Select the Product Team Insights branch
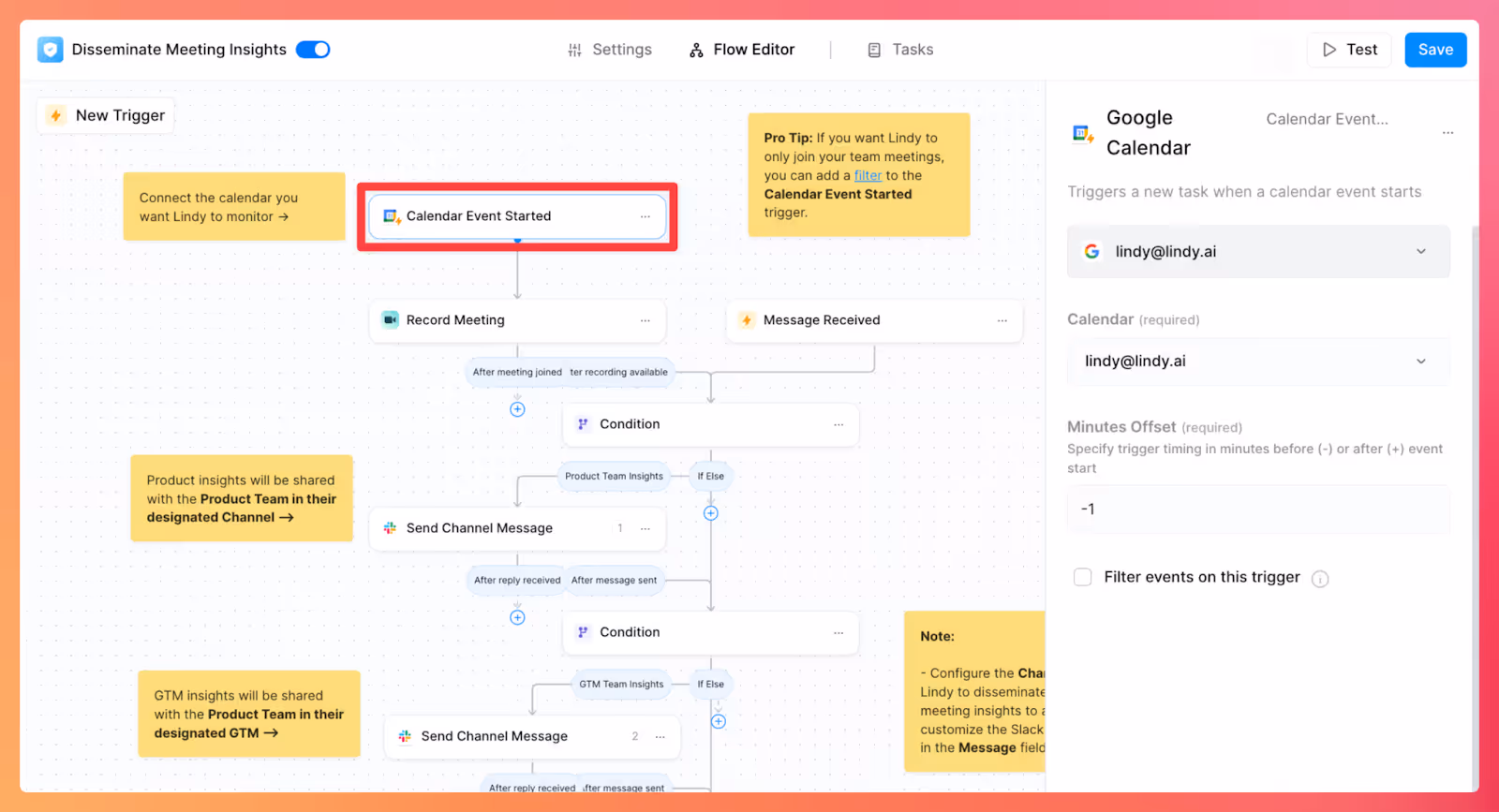 [x=615, y=476]
